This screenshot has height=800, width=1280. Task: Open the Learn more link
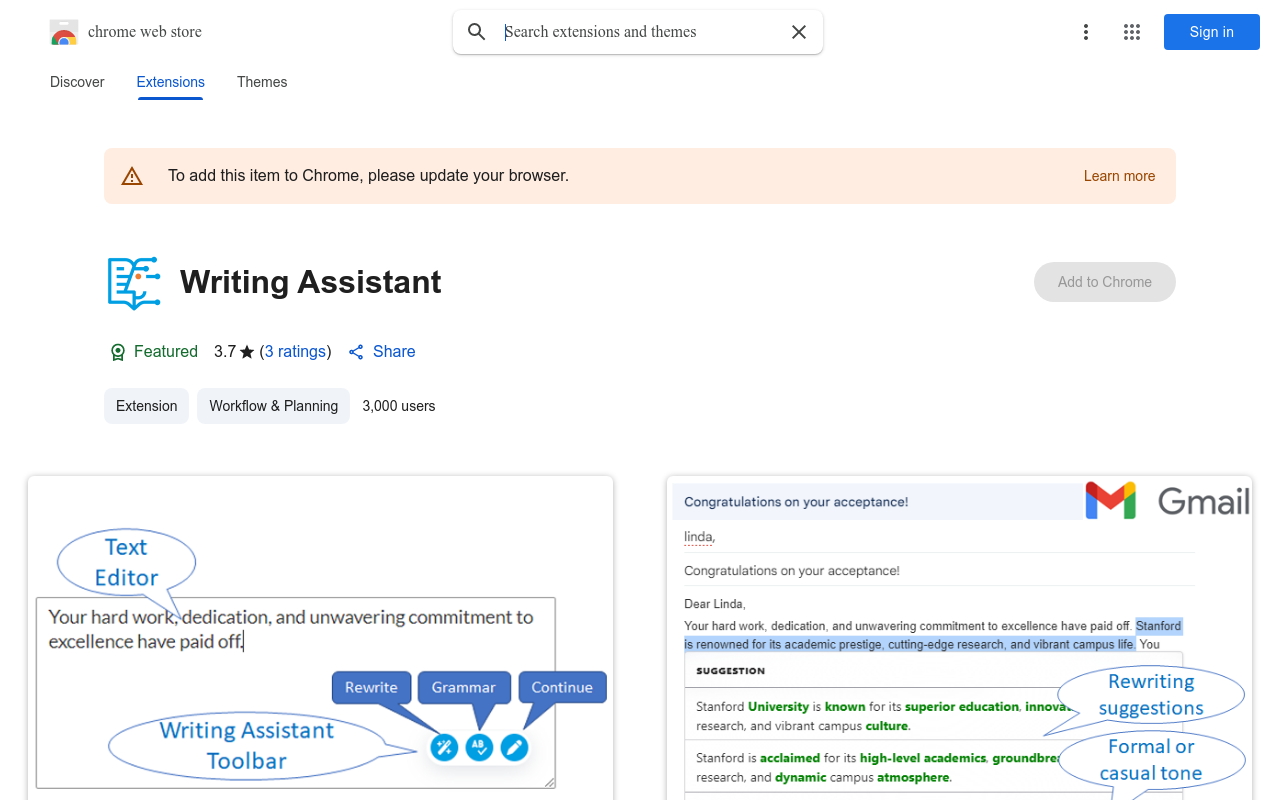(1119, 176)
